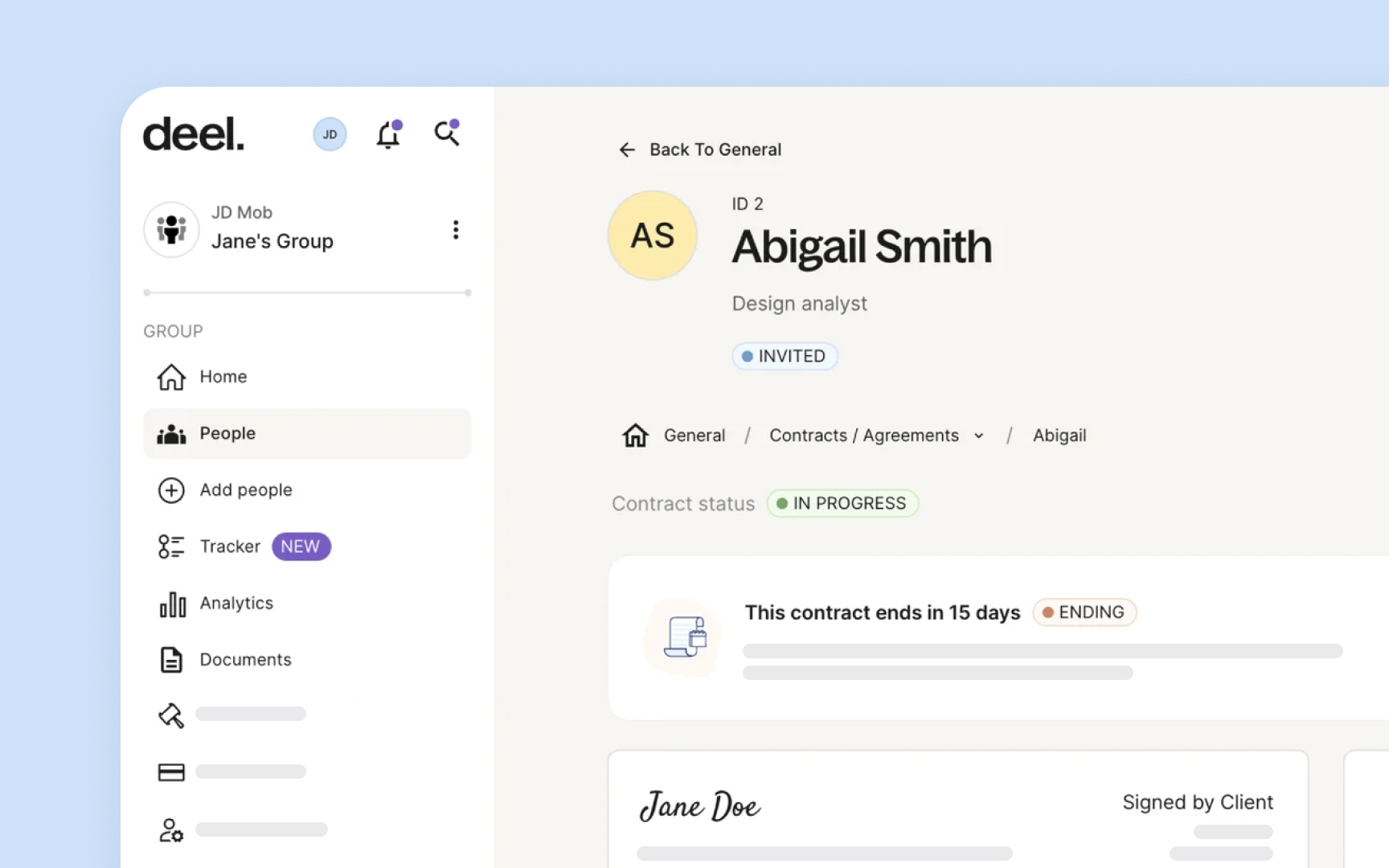
Task: Open Add people from sidebar
Action: (245, 490)
